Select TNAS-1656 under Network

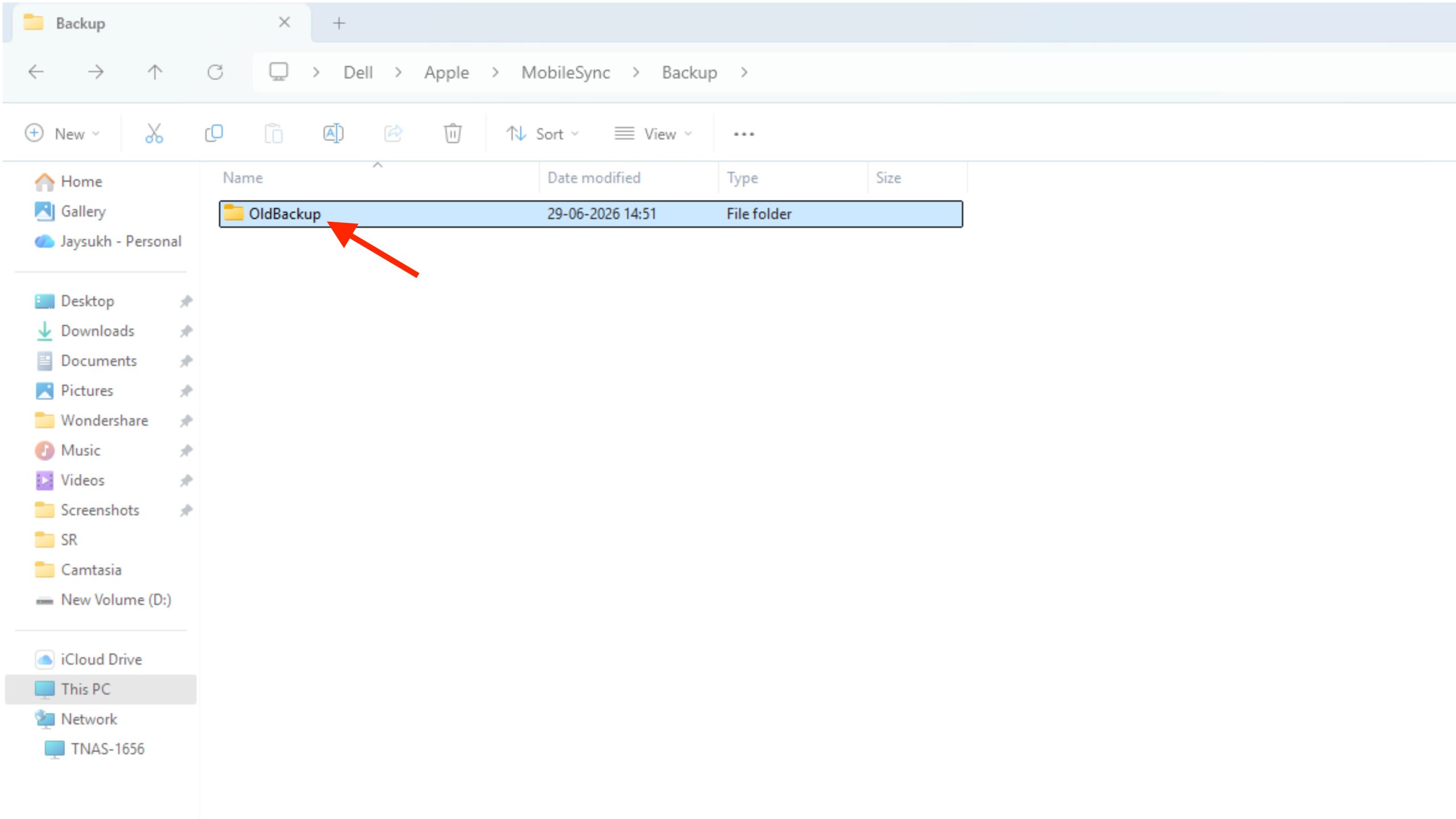tap(107, 749)
